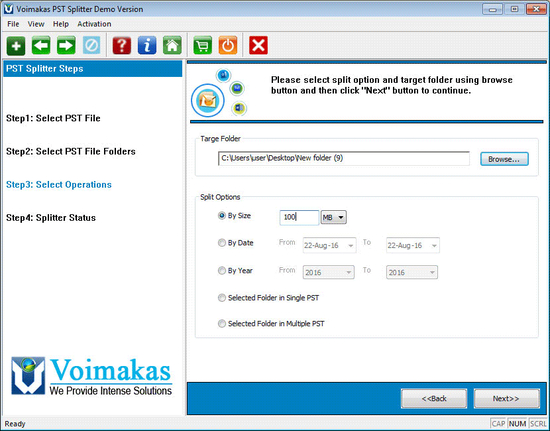Click the green left arrow Back icon

(41, 46)
